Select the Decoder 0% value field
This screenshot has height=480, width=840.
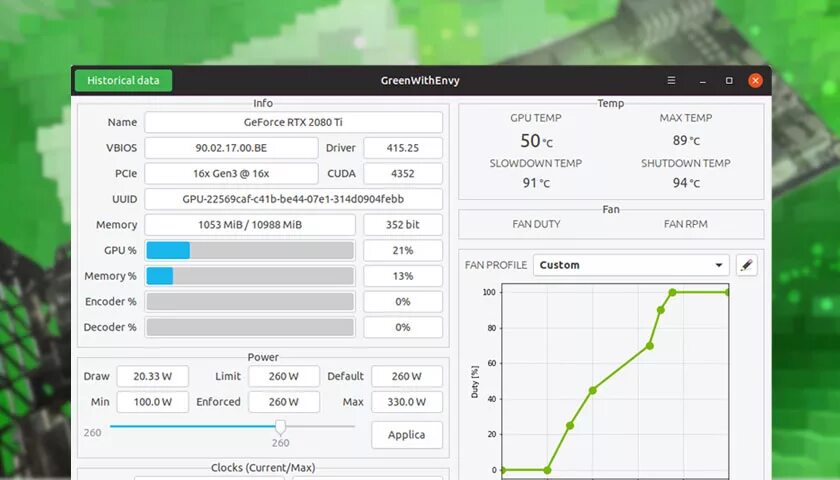tap(403, 327)
